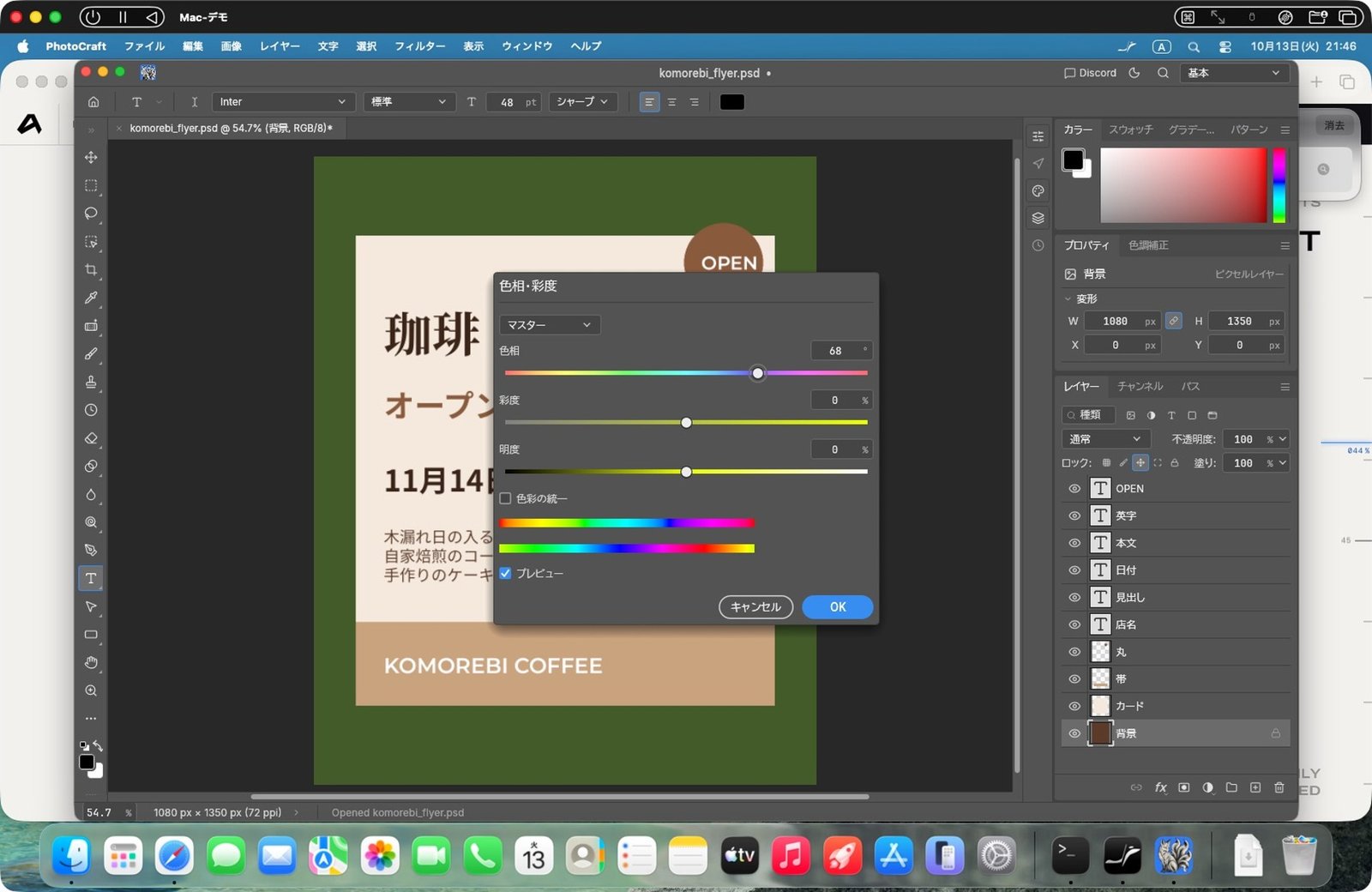
Task: Select the Eyedropper tool
Action: (x=91, y=298)
